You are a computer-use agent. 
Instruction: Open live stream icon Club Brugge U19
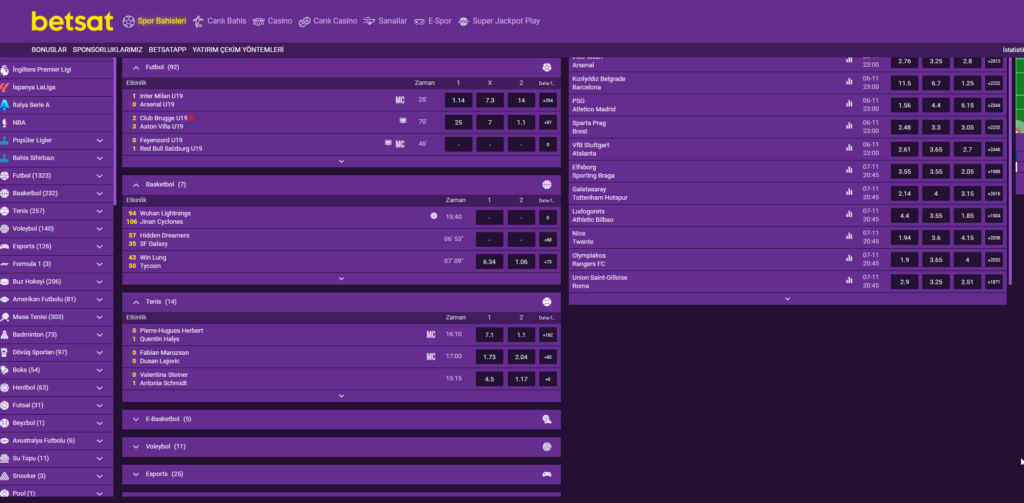coord(403,121)
